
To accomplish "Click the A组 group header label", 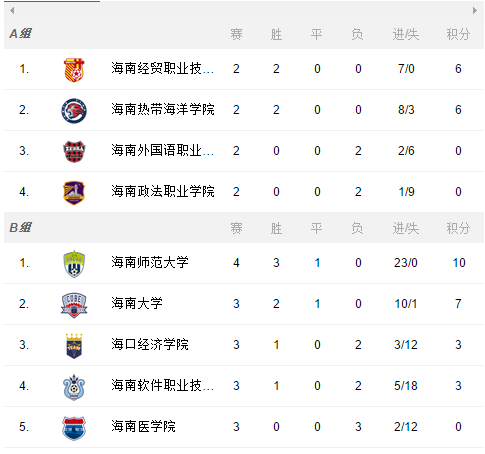I will (20, 34).
